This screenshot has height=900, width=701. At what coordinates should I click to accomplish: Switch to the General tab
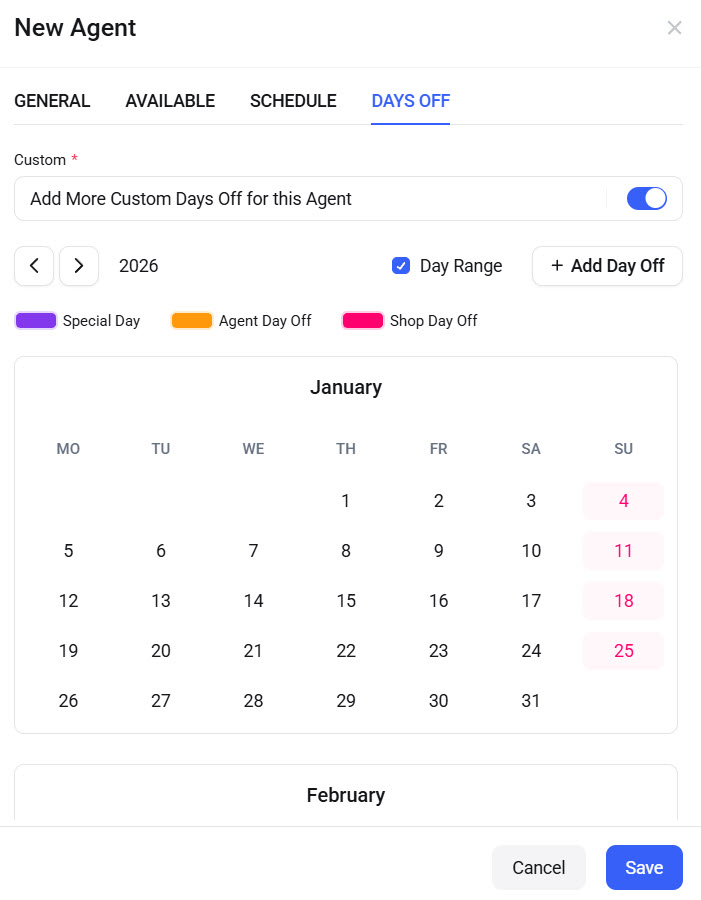[x=52, y=101]
